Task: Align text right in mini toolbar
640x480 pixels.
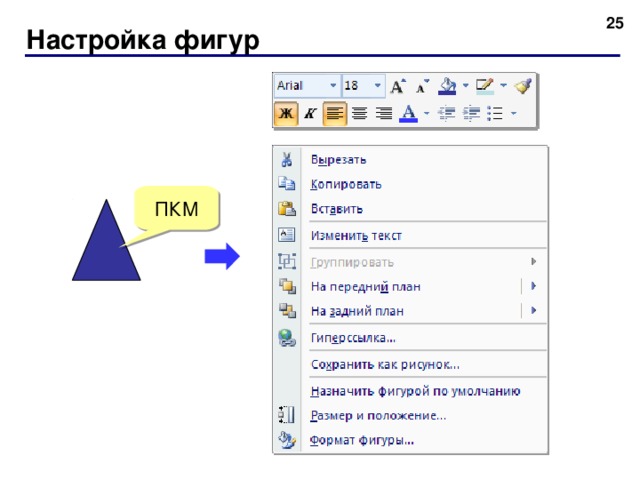Action: pyautogui.click(x=384, y=113)
